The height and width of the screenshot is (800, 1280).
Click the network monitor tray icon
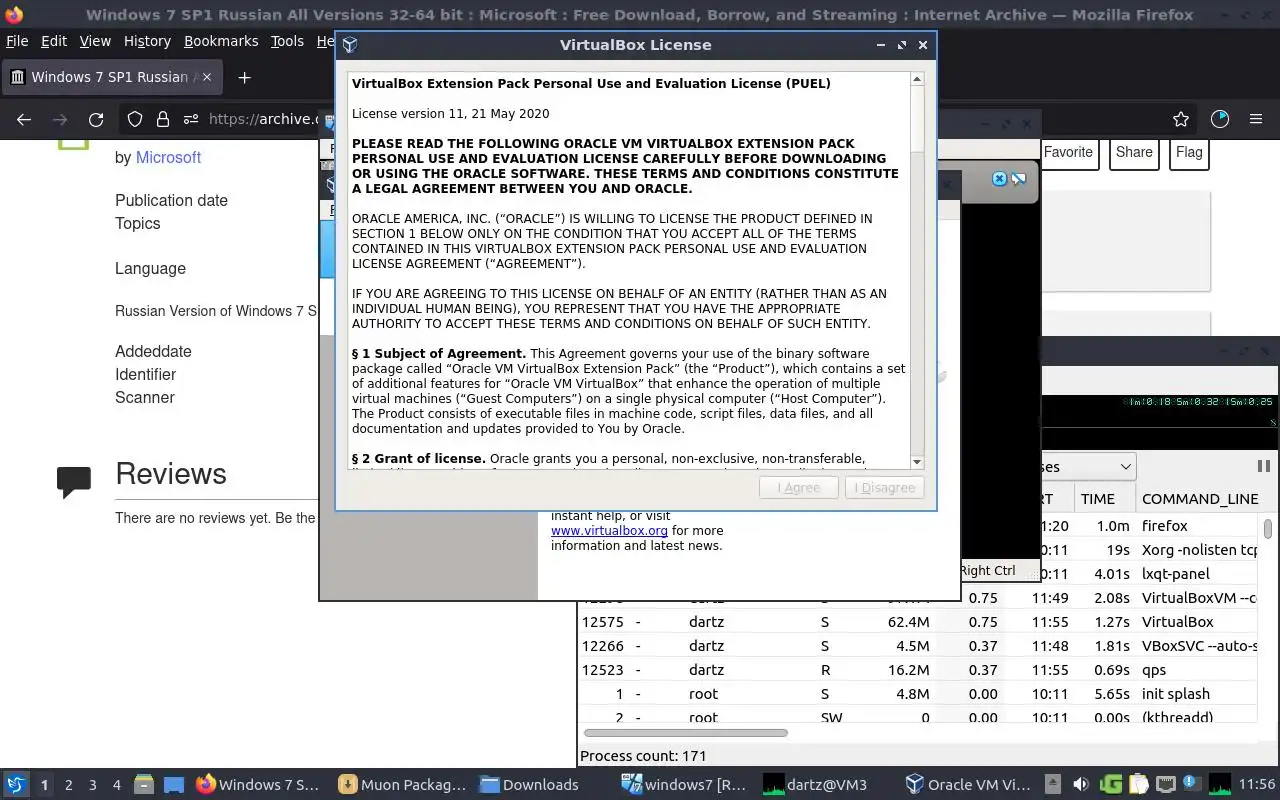point(1165,785)
